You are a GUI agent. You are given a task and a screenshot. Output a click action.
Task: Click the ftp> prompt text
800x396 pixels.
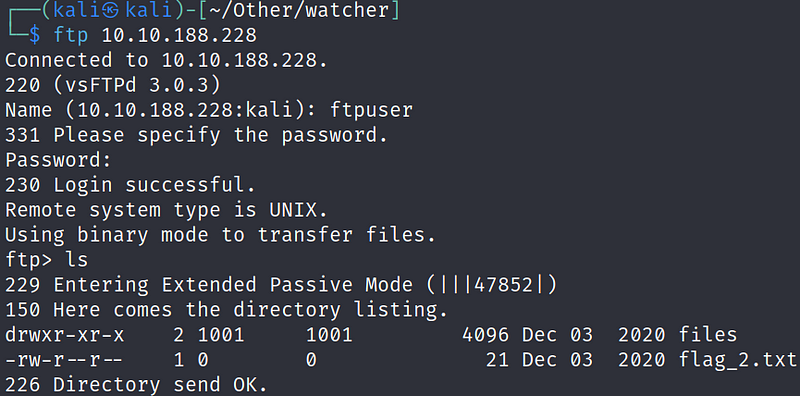coord(29,260)
